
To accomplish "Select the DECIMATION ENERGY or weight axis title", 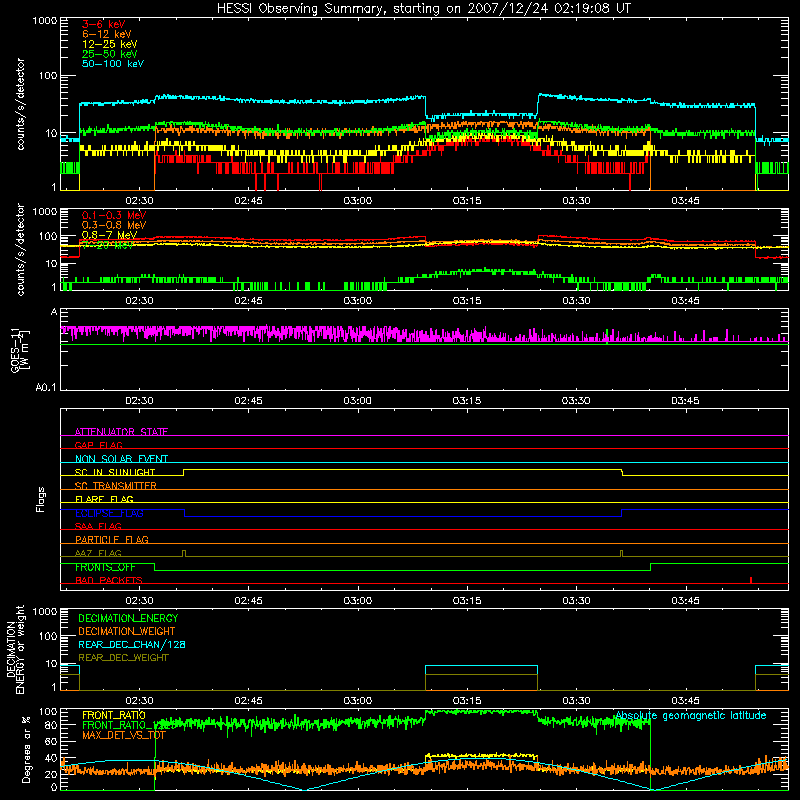I will click(x=15, y=649).
